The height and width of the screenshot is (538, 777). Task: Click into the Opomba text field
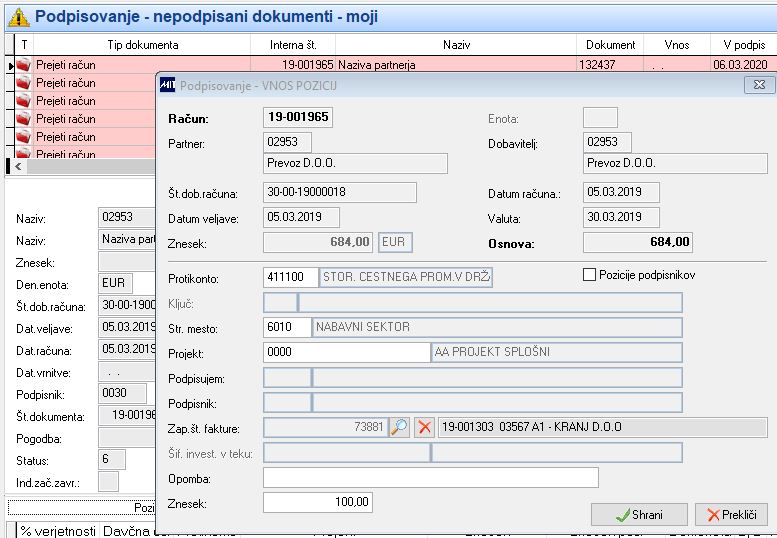point(431,478)
